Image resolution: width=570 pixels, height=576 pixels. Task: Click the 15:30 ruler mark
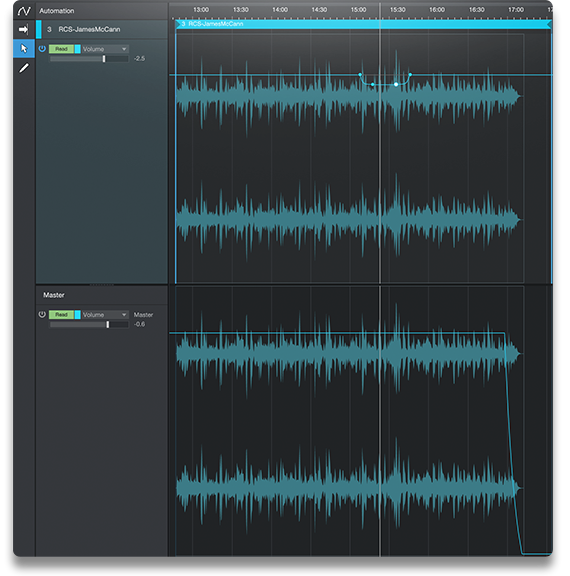[398, 10]
